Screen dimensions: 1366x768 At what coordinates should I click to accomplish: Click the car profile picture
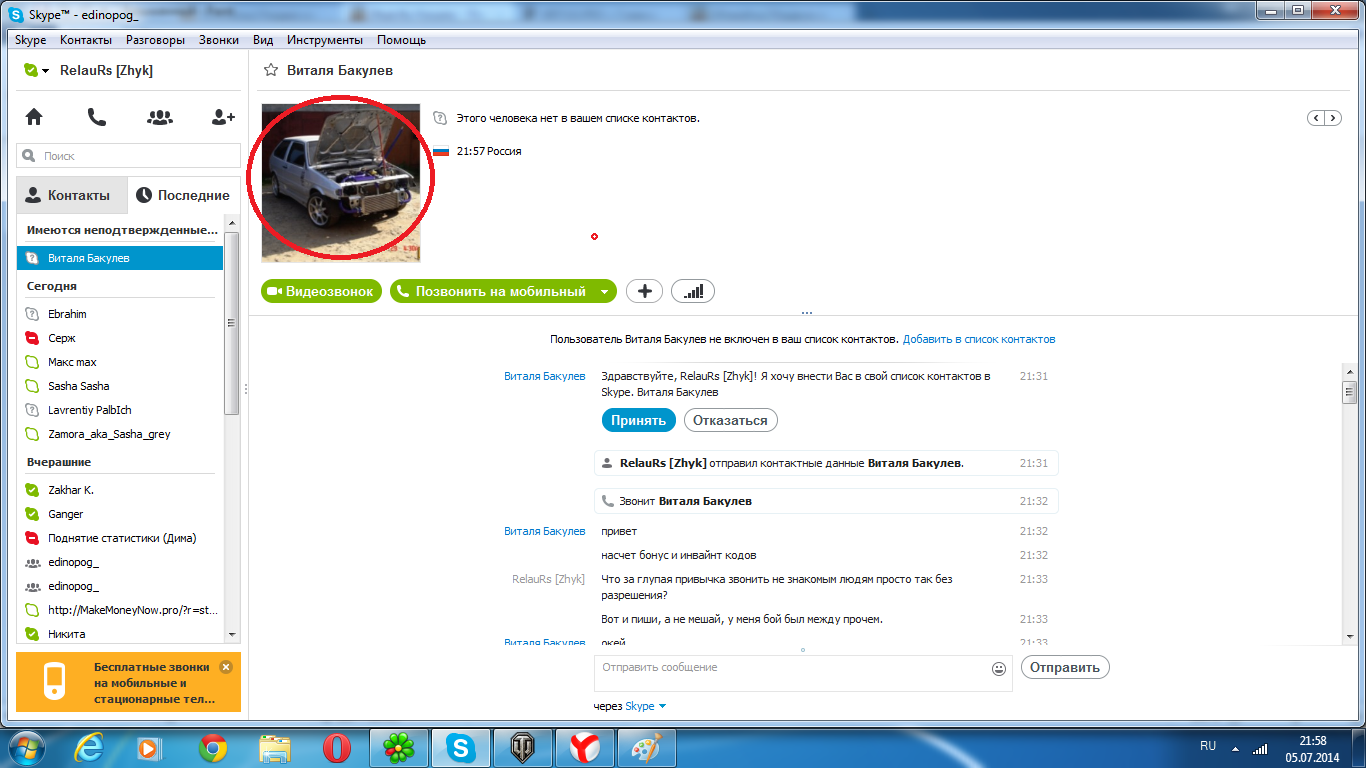[x=341, y=183]
